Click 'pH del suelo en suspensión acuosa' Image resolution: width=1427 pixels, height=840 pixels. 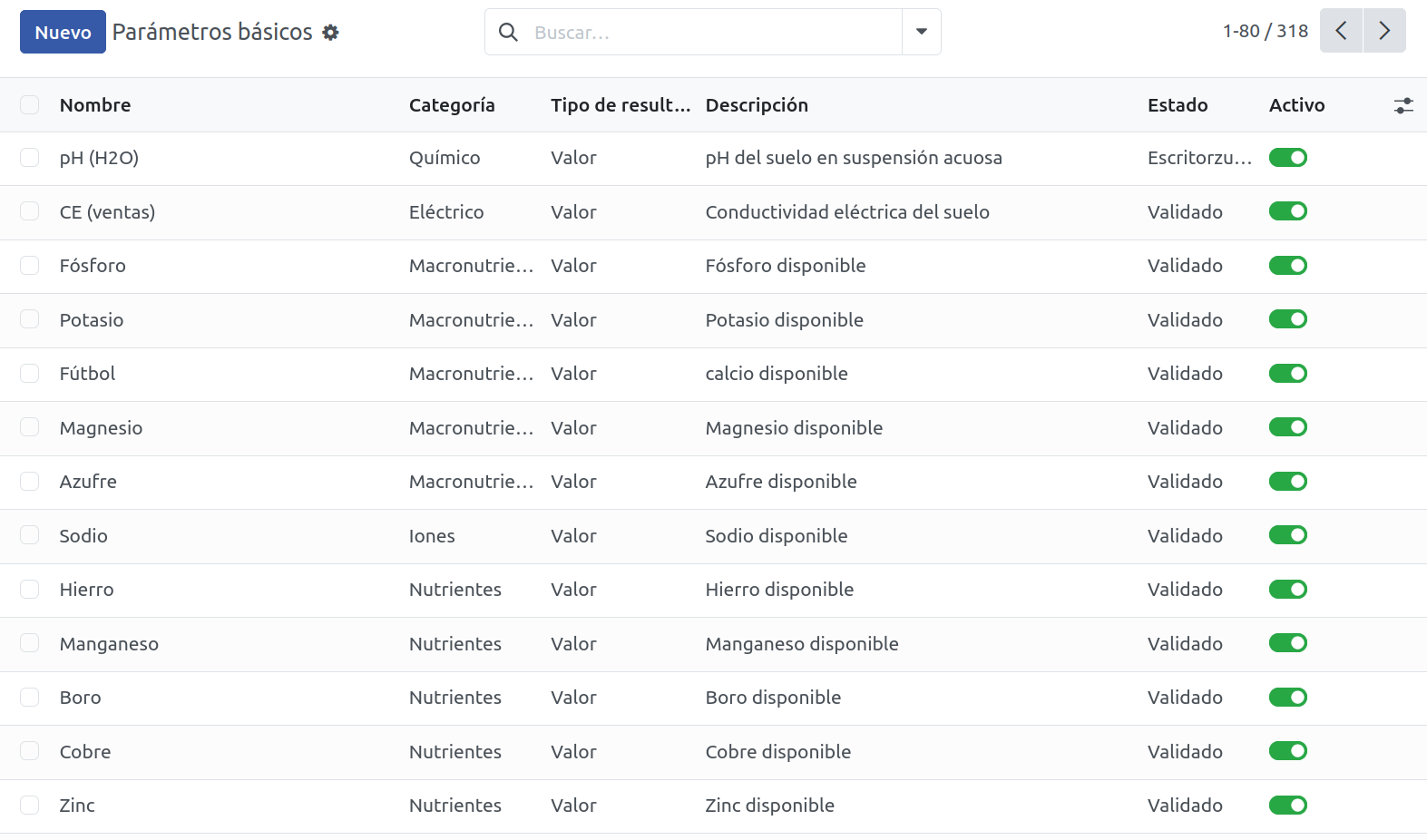click(x=854, y=158)
